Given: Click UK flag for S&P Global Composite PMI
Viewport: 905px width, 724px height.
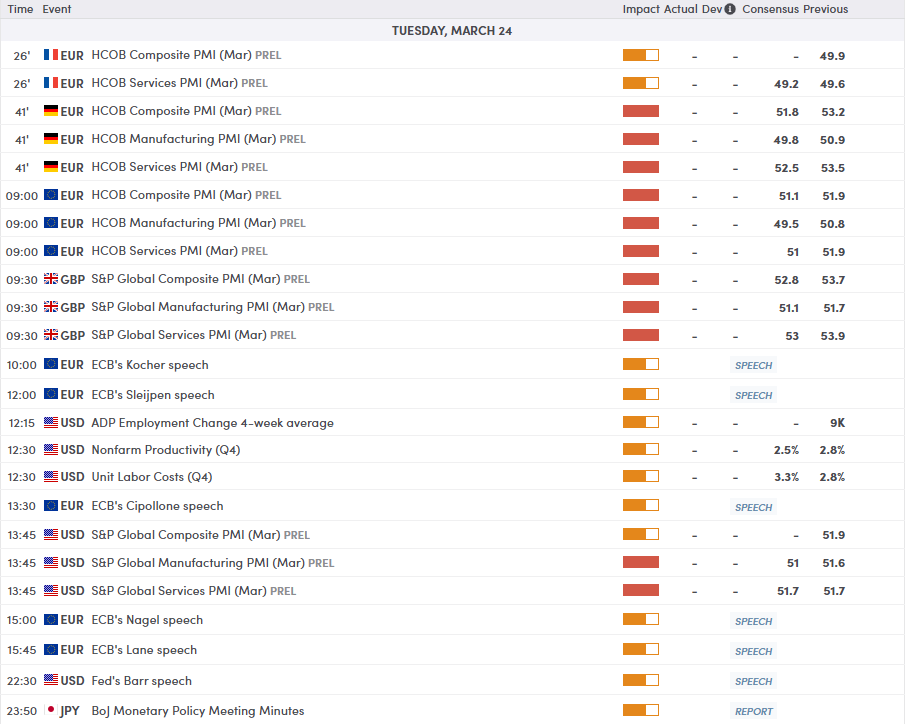Looking at the screenshot, I should click(x=51, y=279).
